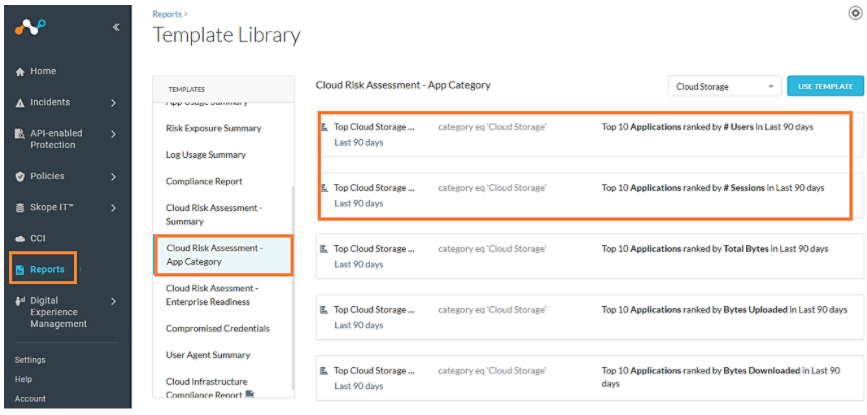Click the Reports document icon
Viewport: 867px width, 415px height.
click(x=20, y=270)
